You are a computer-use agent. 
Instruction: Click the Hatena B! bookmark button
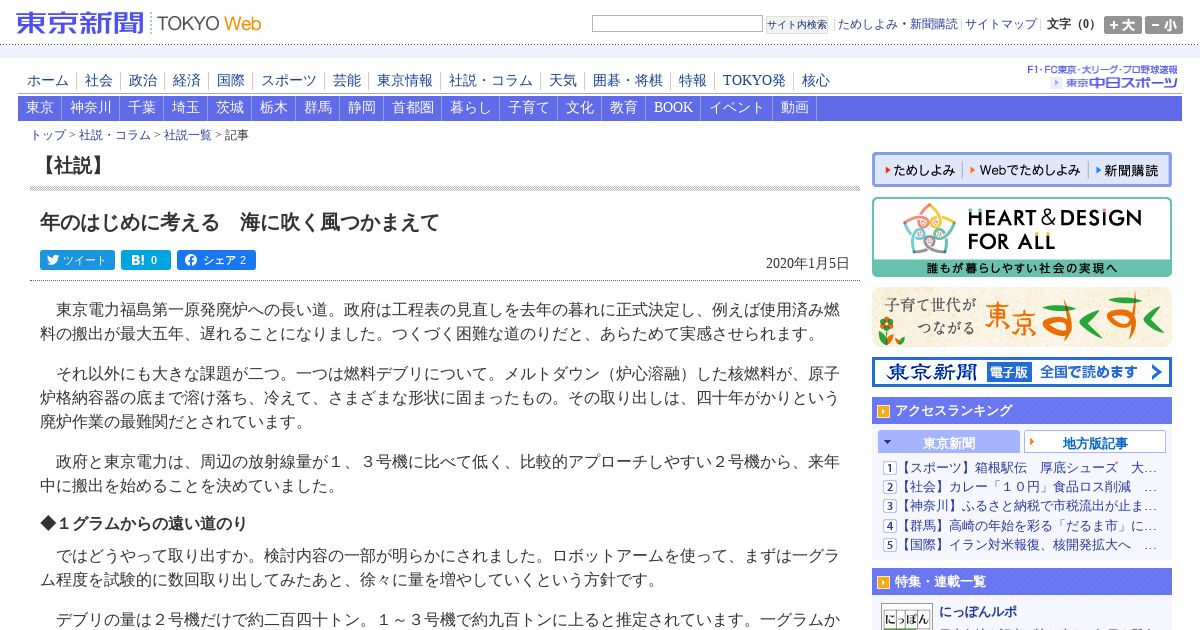(x=146, y=260)
